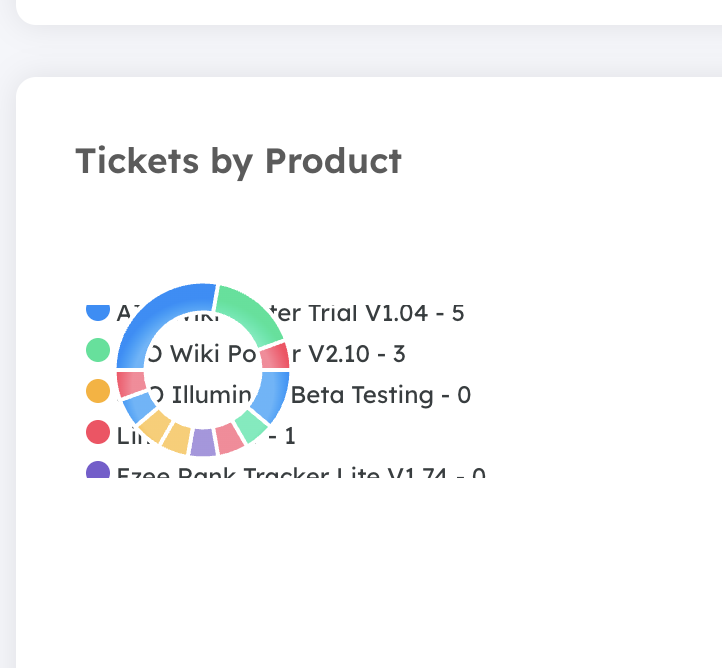
Task: Click the orange legend dot for Beta Testing
Action: point(97,391)
